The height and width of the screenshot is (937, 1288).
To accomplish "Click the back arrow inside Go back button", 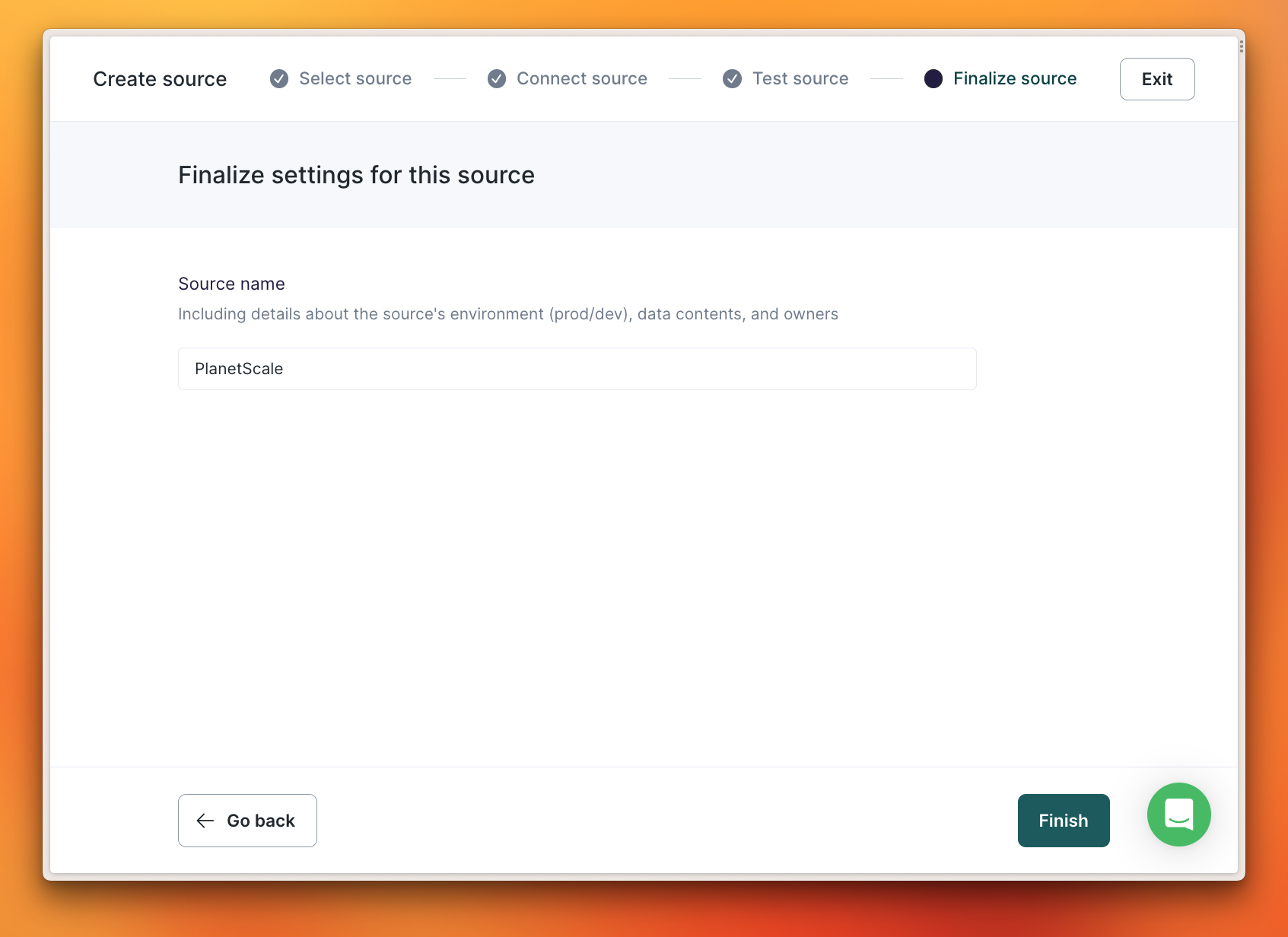I will coord(204,821).
